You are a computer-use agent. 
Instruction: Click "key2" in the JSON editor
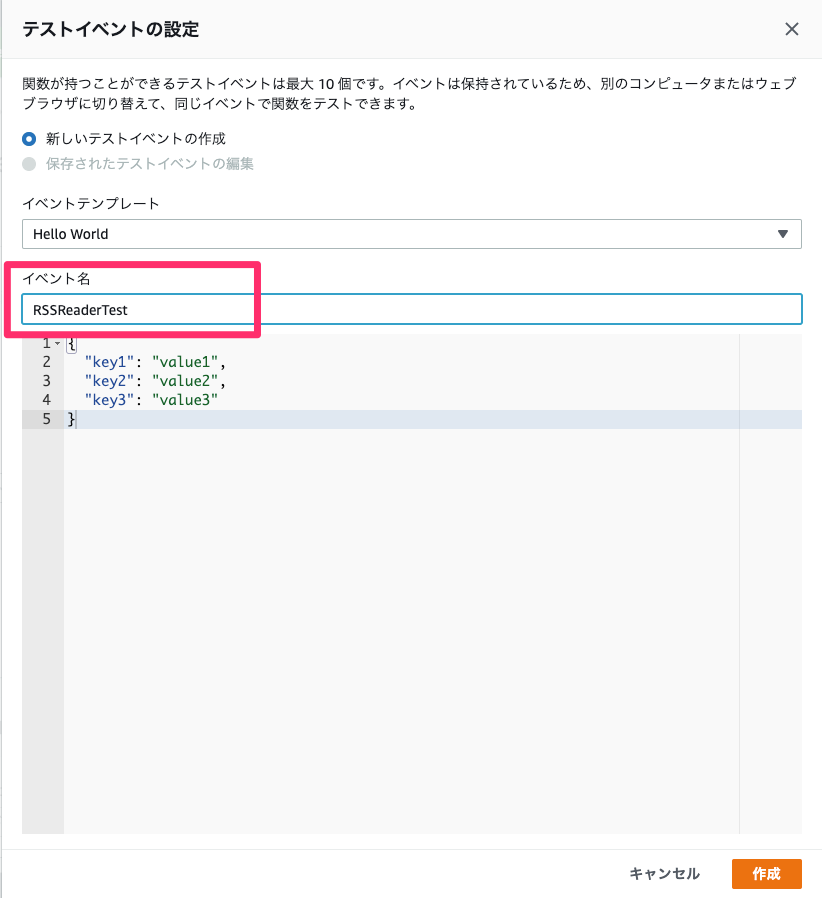point(108,380)
